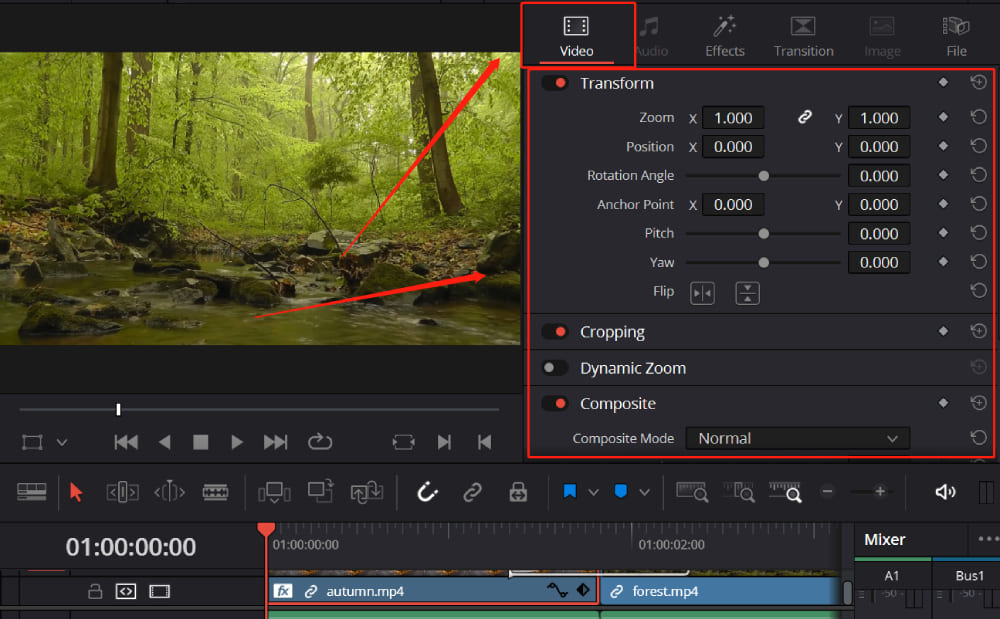Viewport: 1000px width, 619px height.
Task: Mute audio via the speaker icon
Action: point(946,492)
